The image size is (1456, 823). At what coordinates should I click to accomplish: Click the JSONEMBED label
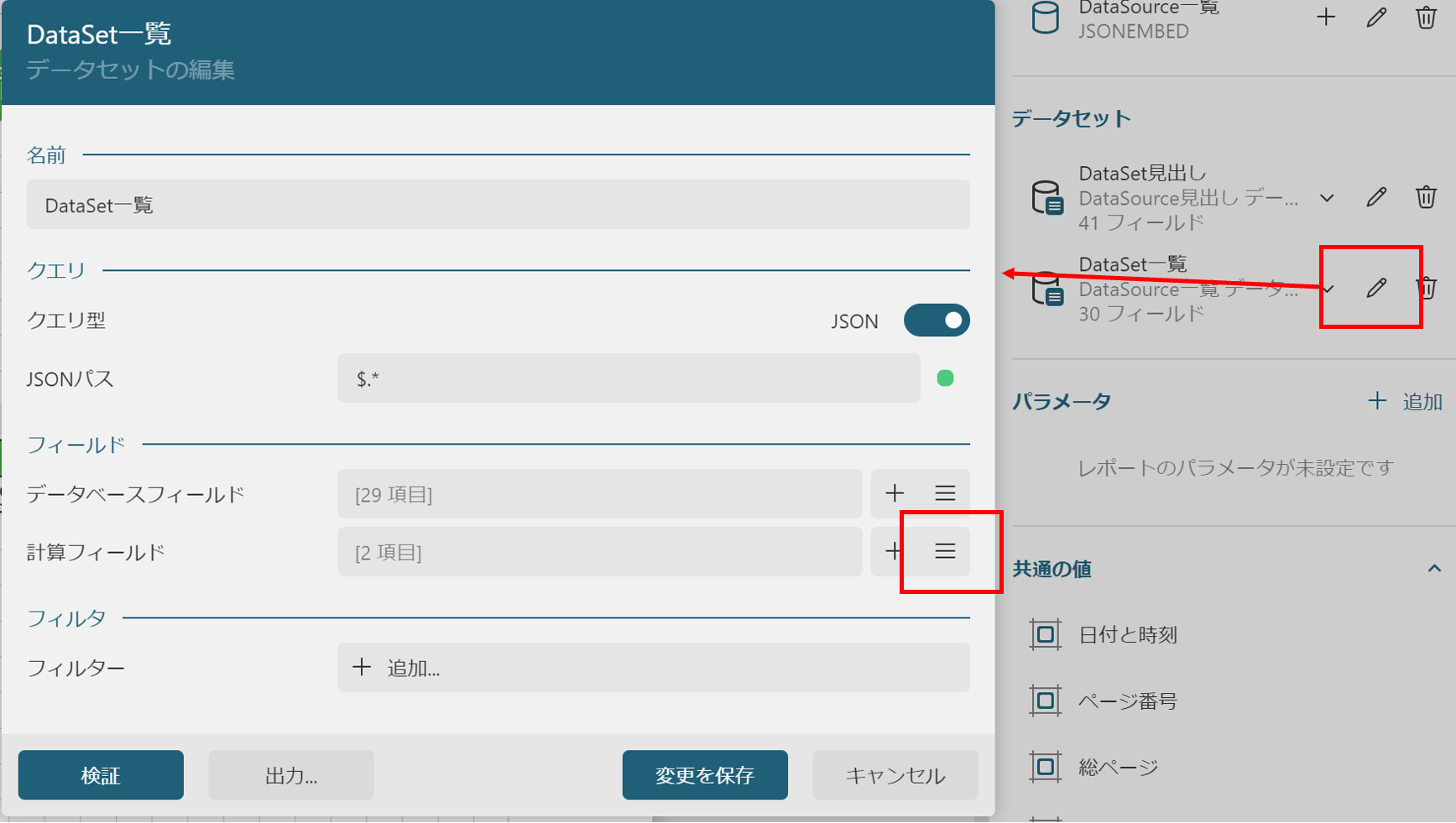(x=1134, y=31)
